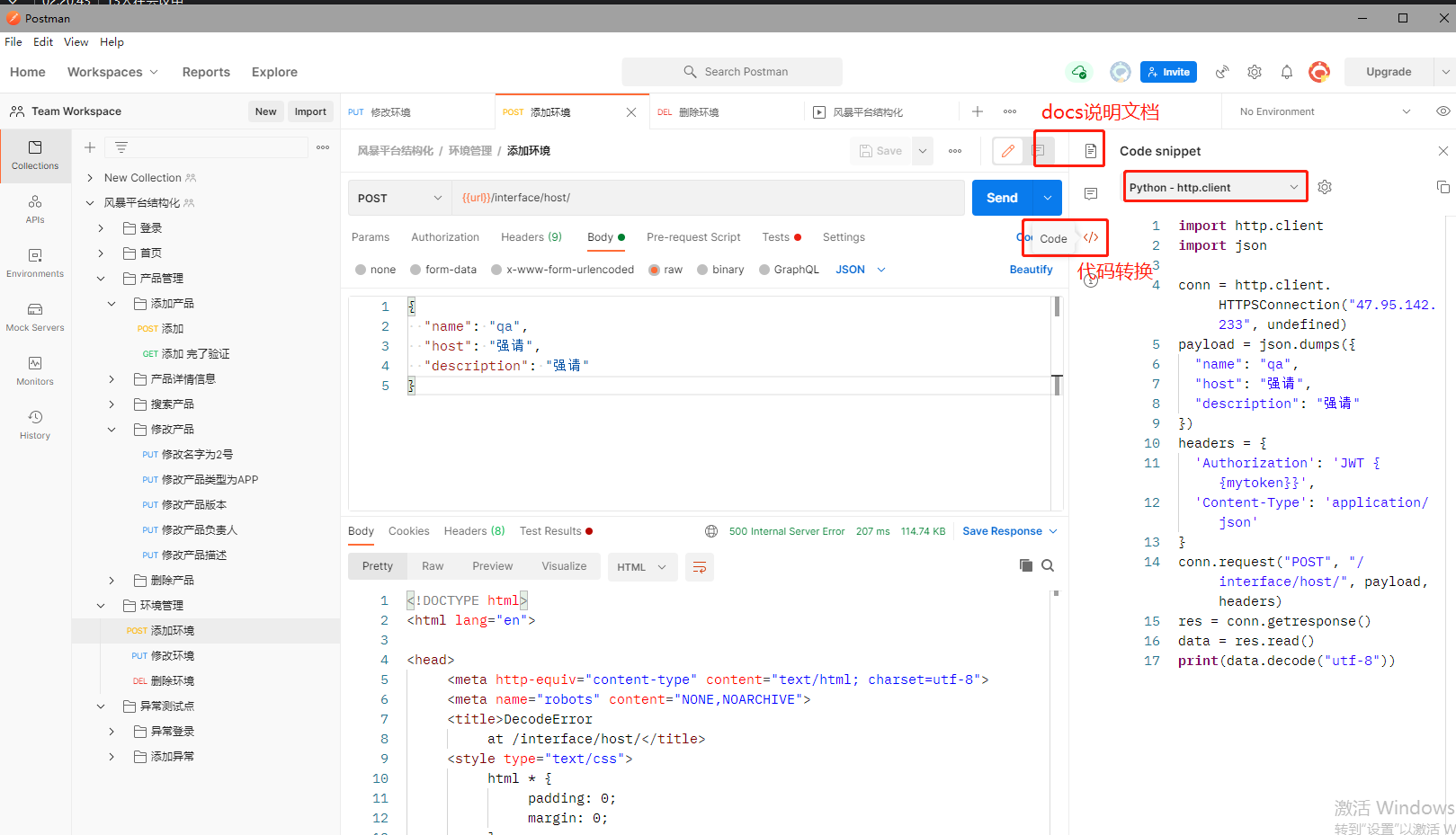Switch to Environments in the sidebar
The width and height of the screenshot is (1456, 835).
tap(35, 263)
